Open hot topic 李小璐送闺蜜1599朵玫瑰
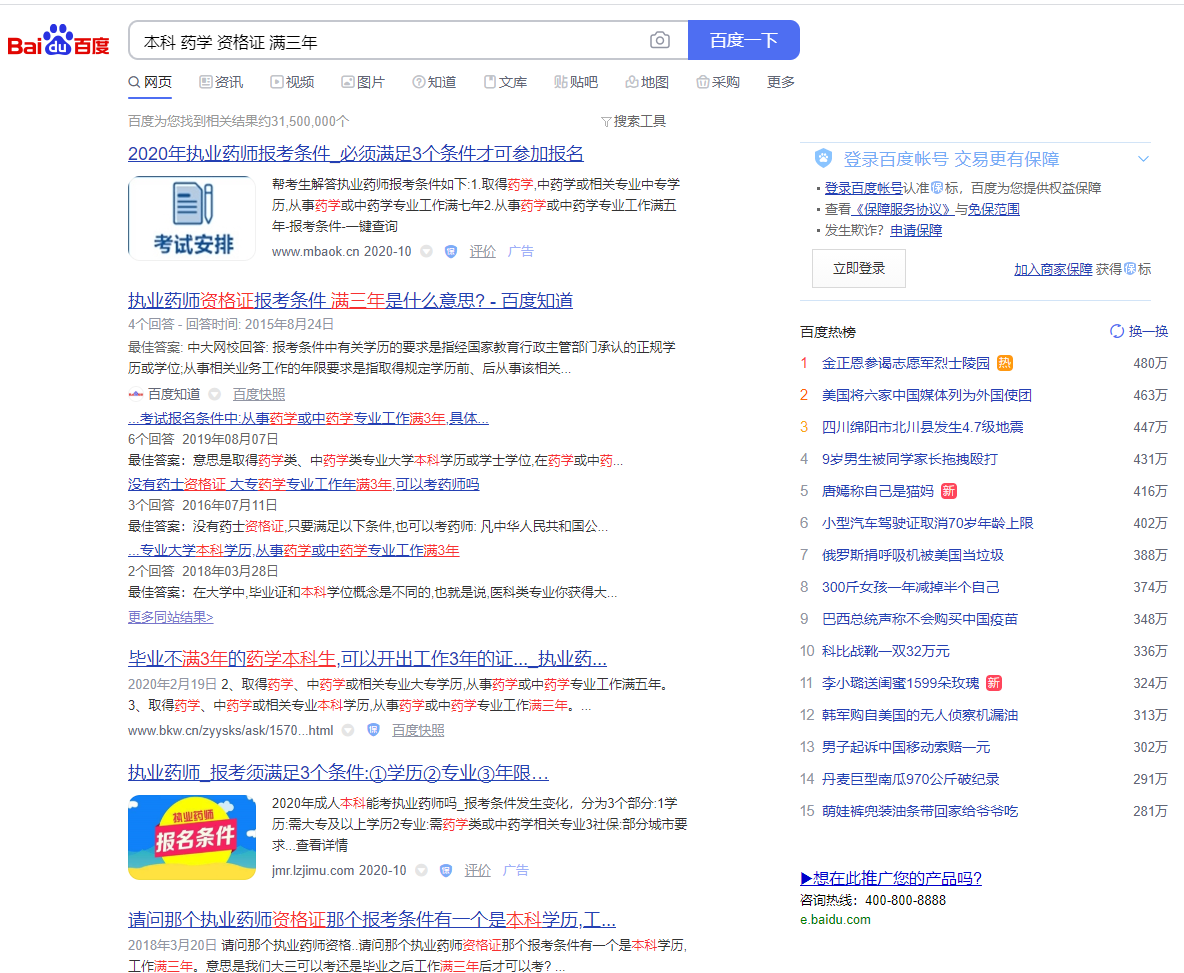This screenshot has height=973, width=1184. pyautogui.click(x=900, y=683)
